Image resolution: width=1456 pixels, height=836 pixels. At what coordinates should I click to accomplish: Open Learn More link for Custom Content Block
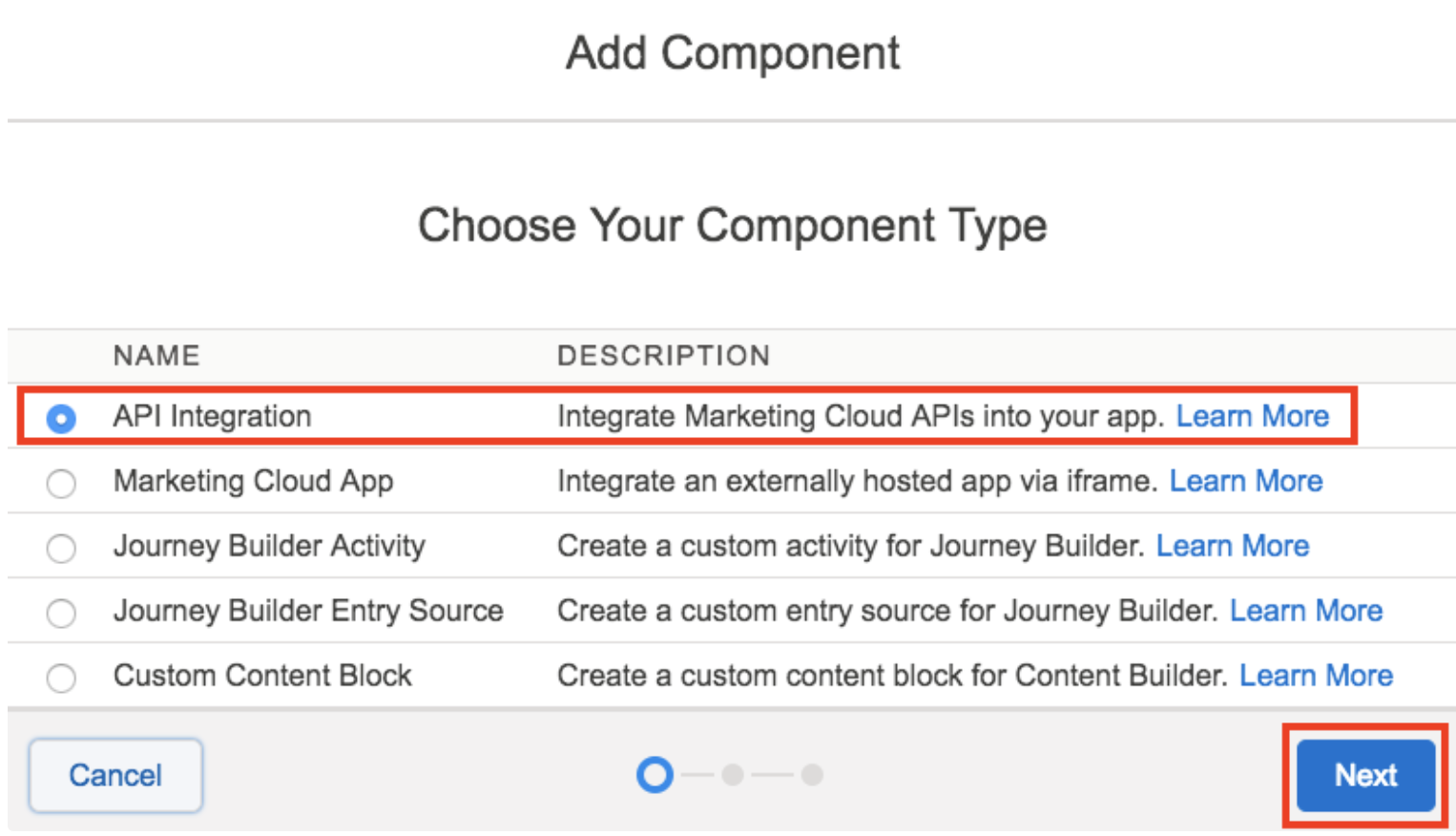[1315, 676]
